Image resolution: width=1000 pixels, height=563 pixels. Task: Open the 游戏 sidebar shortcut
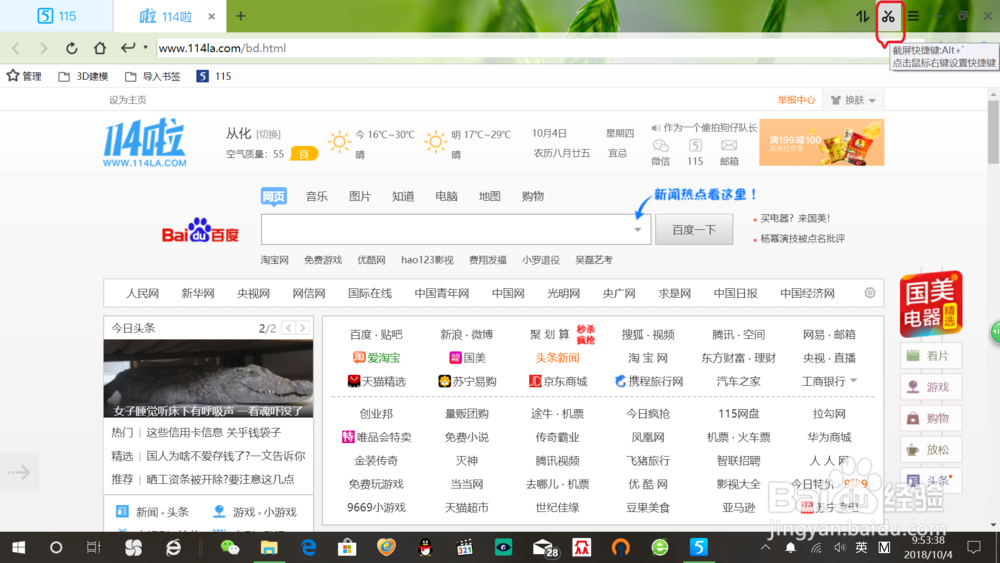(x=930, y=387)
